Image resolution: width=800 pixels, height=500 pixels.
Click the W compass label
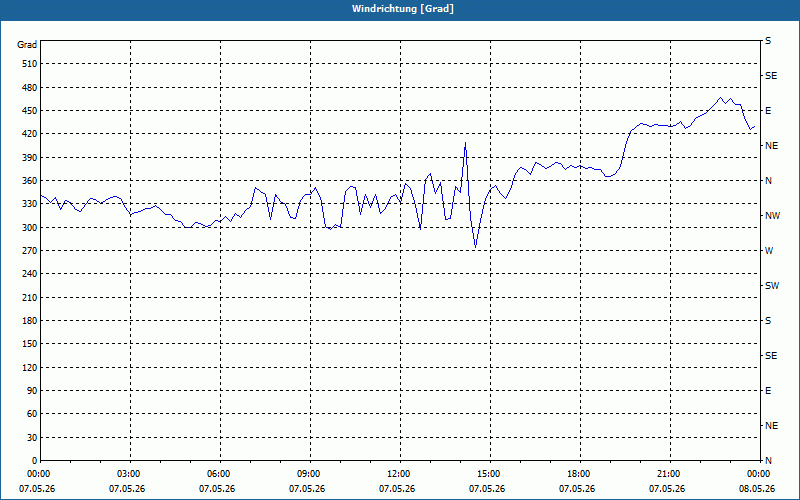coord(769,251)
